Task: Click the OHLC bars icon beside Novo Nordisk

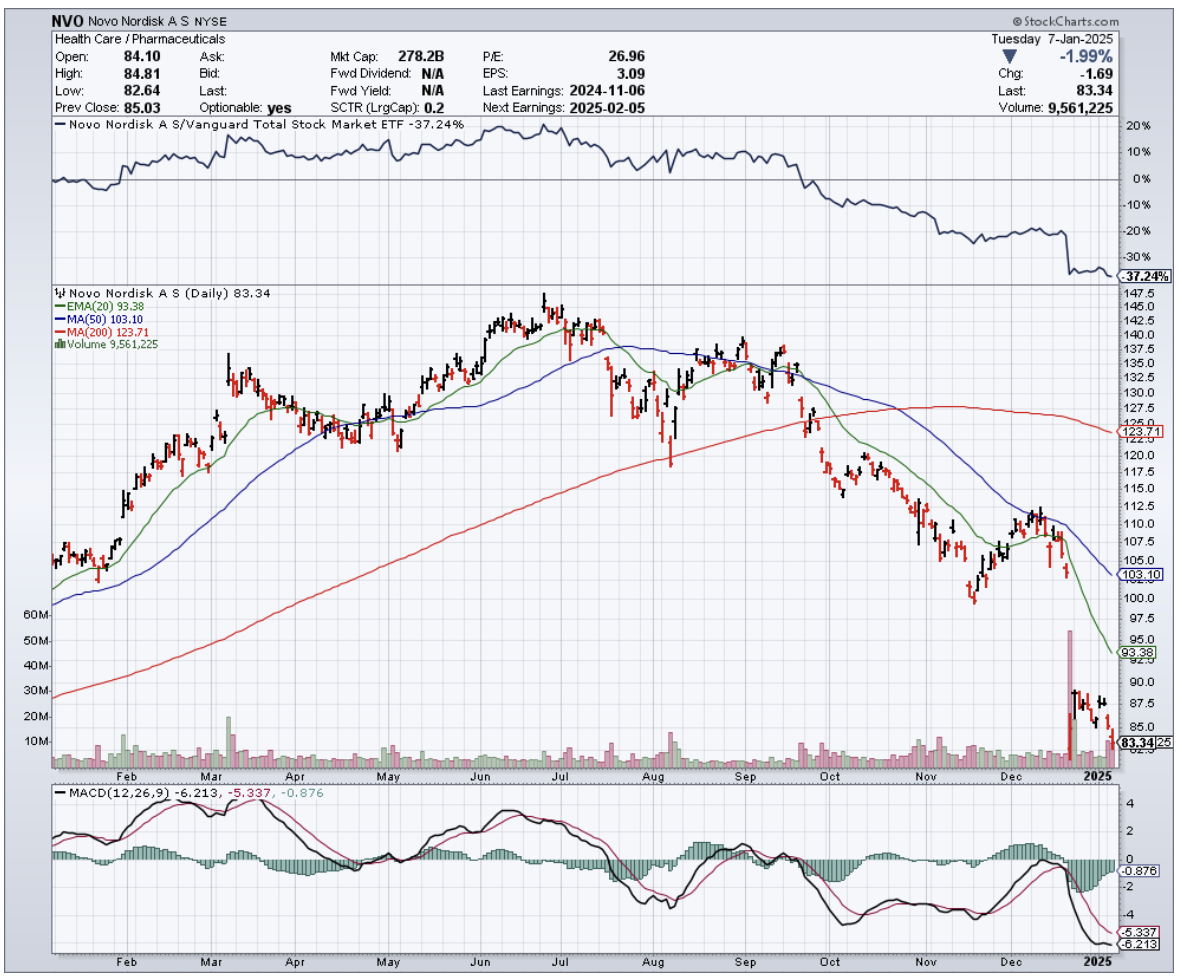Action: coord(57,293)
